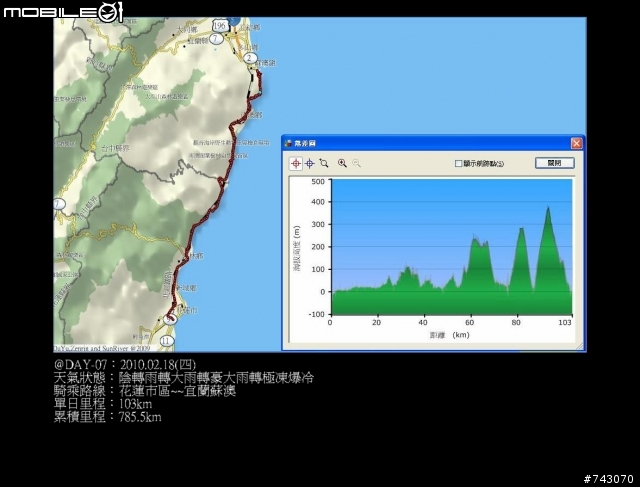Click the grayed zoom out magnifier icon

(x=356, y=163)
